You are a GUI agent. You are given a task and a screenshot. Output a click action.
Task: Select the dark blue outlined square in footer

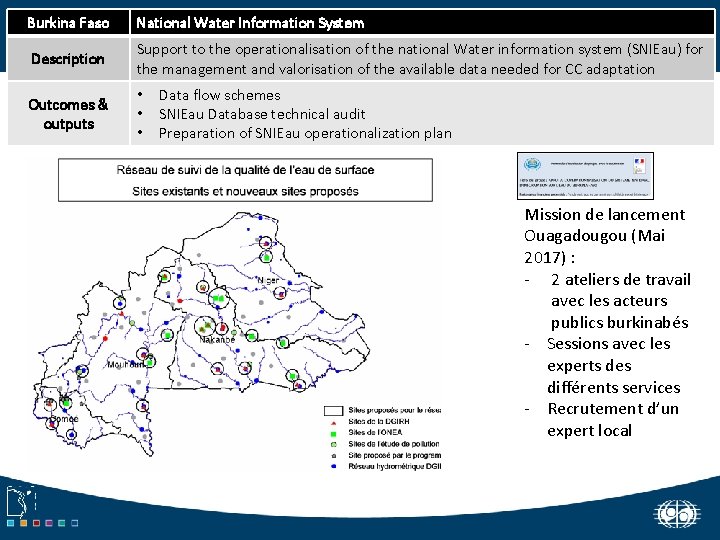pos(75,523)
